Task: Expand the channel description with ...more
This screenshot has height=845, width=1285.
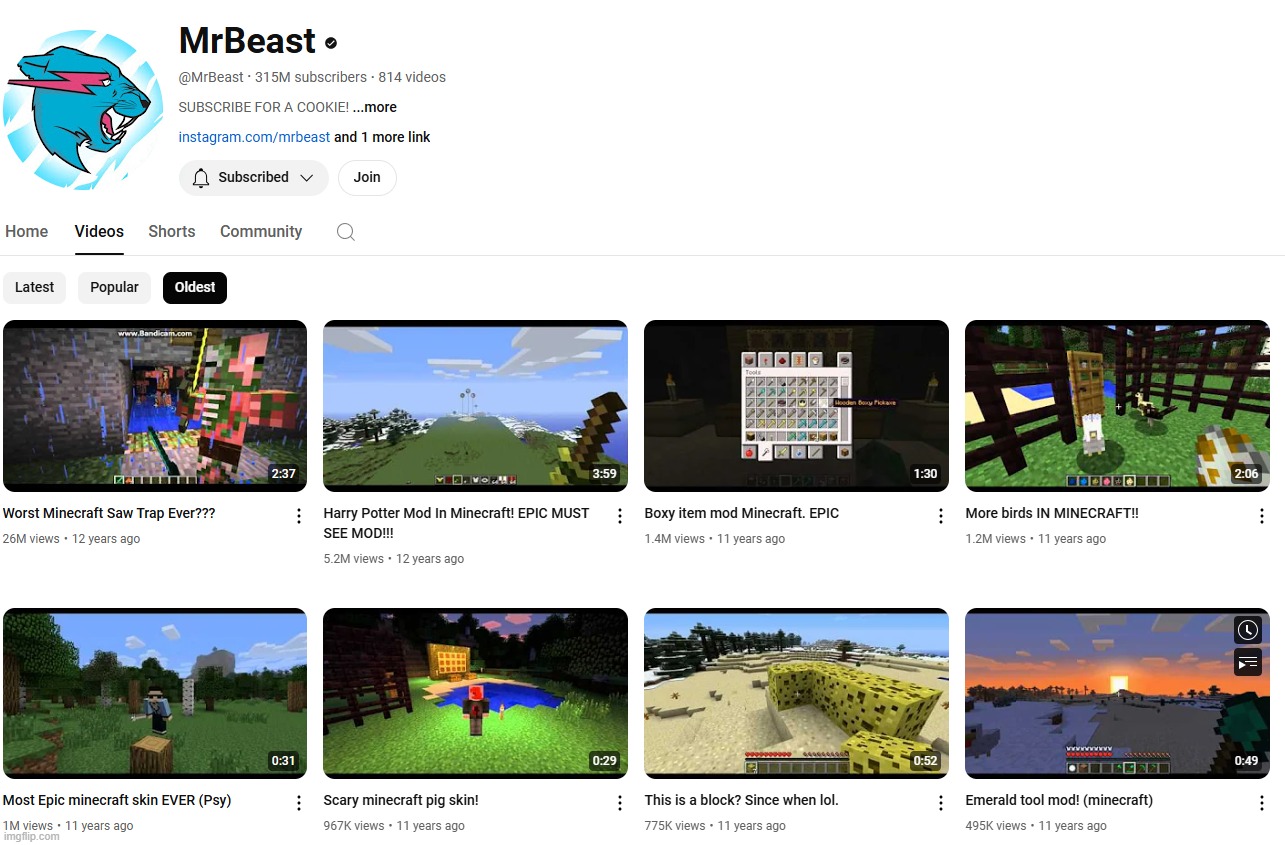Action: point(375,107)
